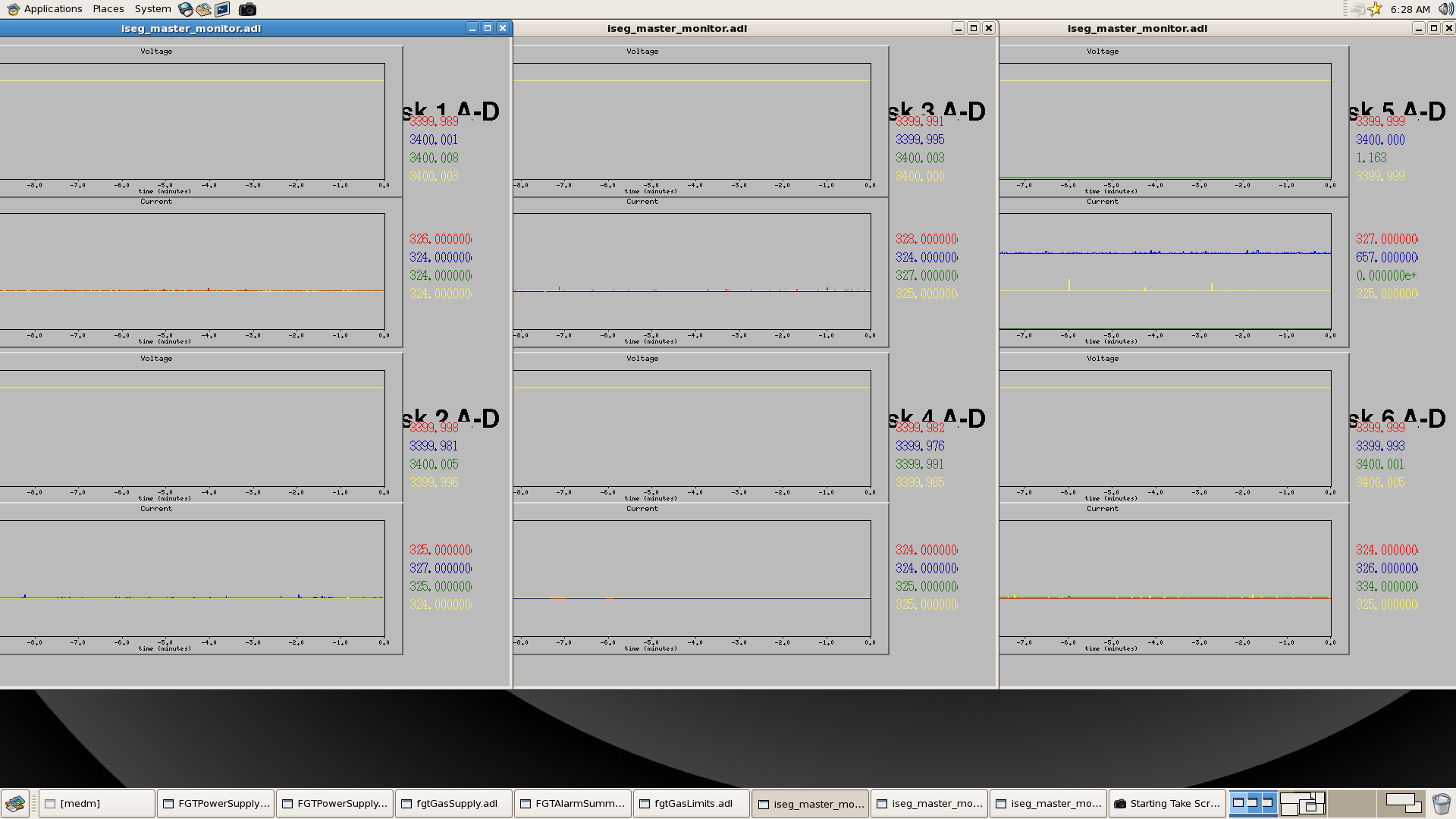Click the sk 5 Current strip chart
The height and width of the screenshot is (819, 1456).
(x=1174, y=271)
